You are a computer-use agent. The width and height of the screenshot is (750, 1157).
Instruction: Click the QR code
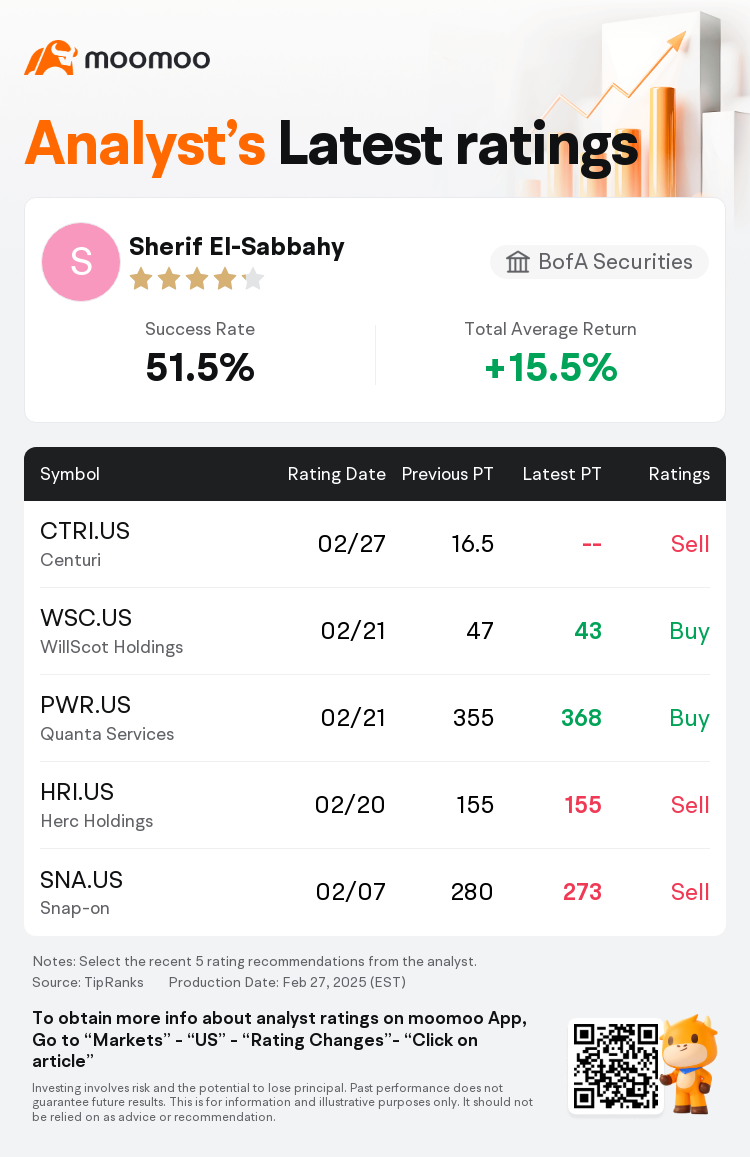[616, 1065]
